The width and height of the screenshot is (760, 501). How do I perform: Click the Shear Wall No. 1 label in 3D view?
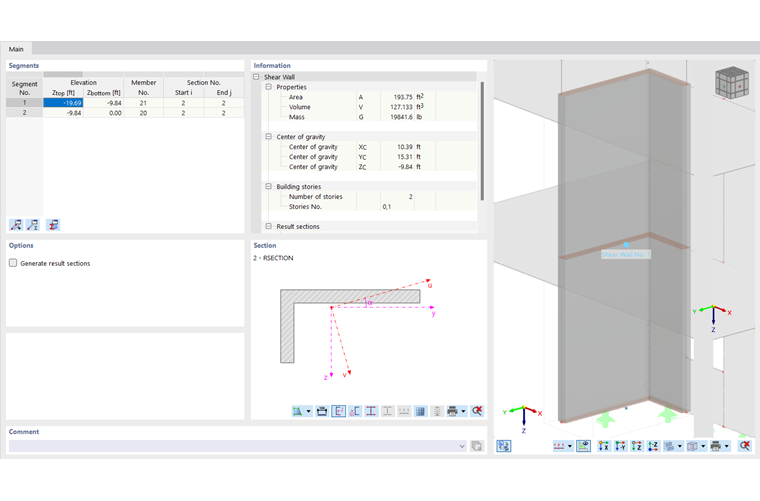coord(626,254)
